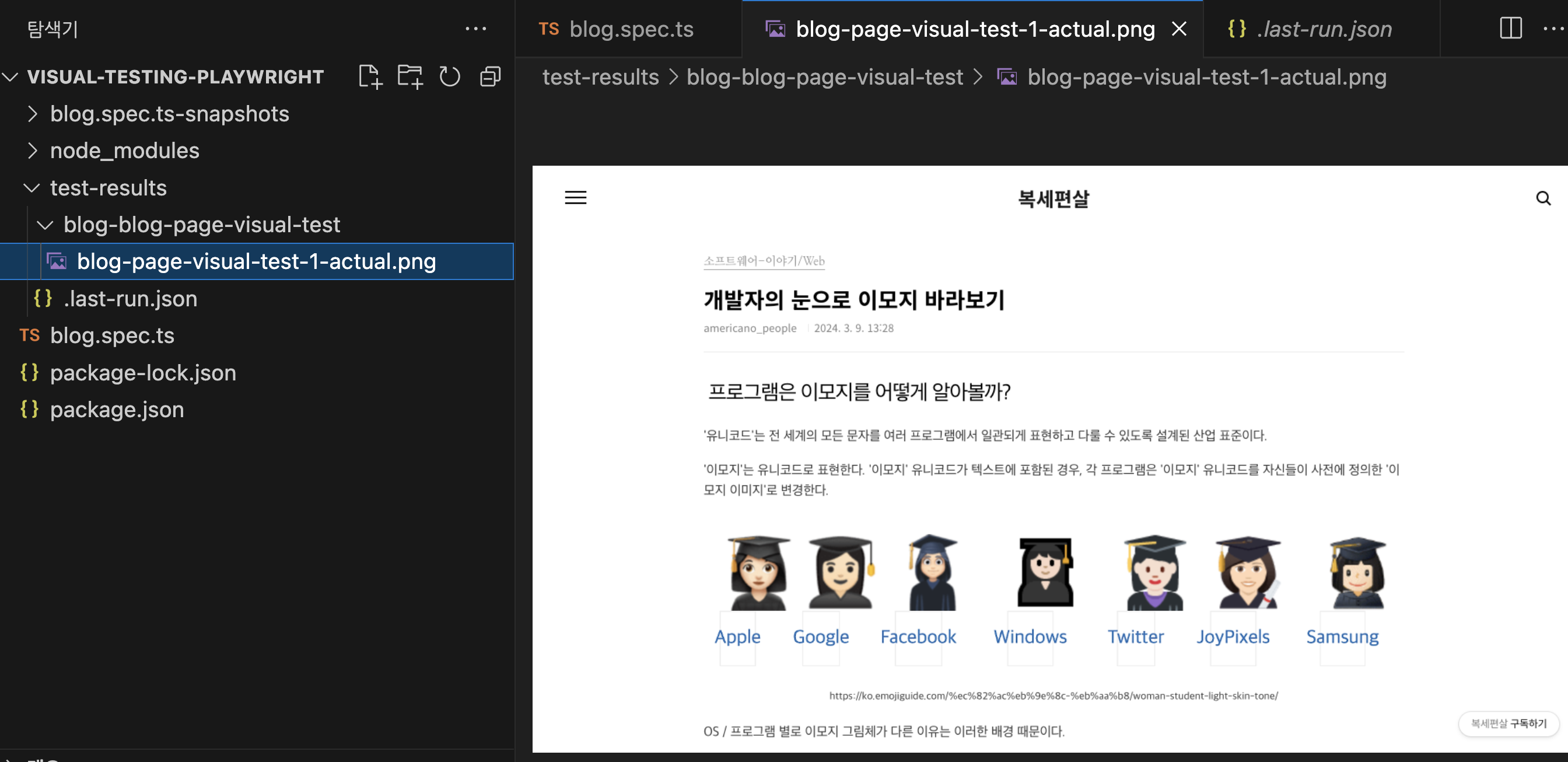Screen dimensions: 1568x762
Task: Open editor more actions ellipsis menu
Action: point(1553,29)
